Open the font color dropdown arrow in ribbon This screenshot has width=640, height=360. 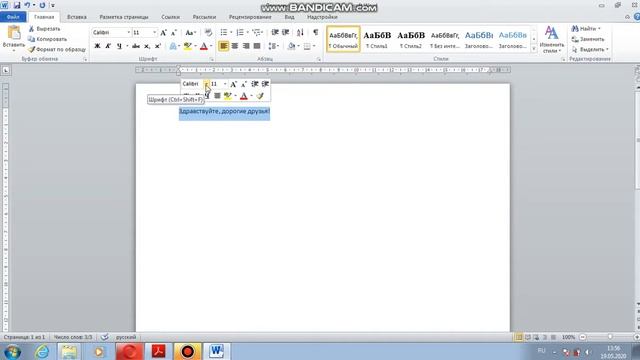(211, 46)
